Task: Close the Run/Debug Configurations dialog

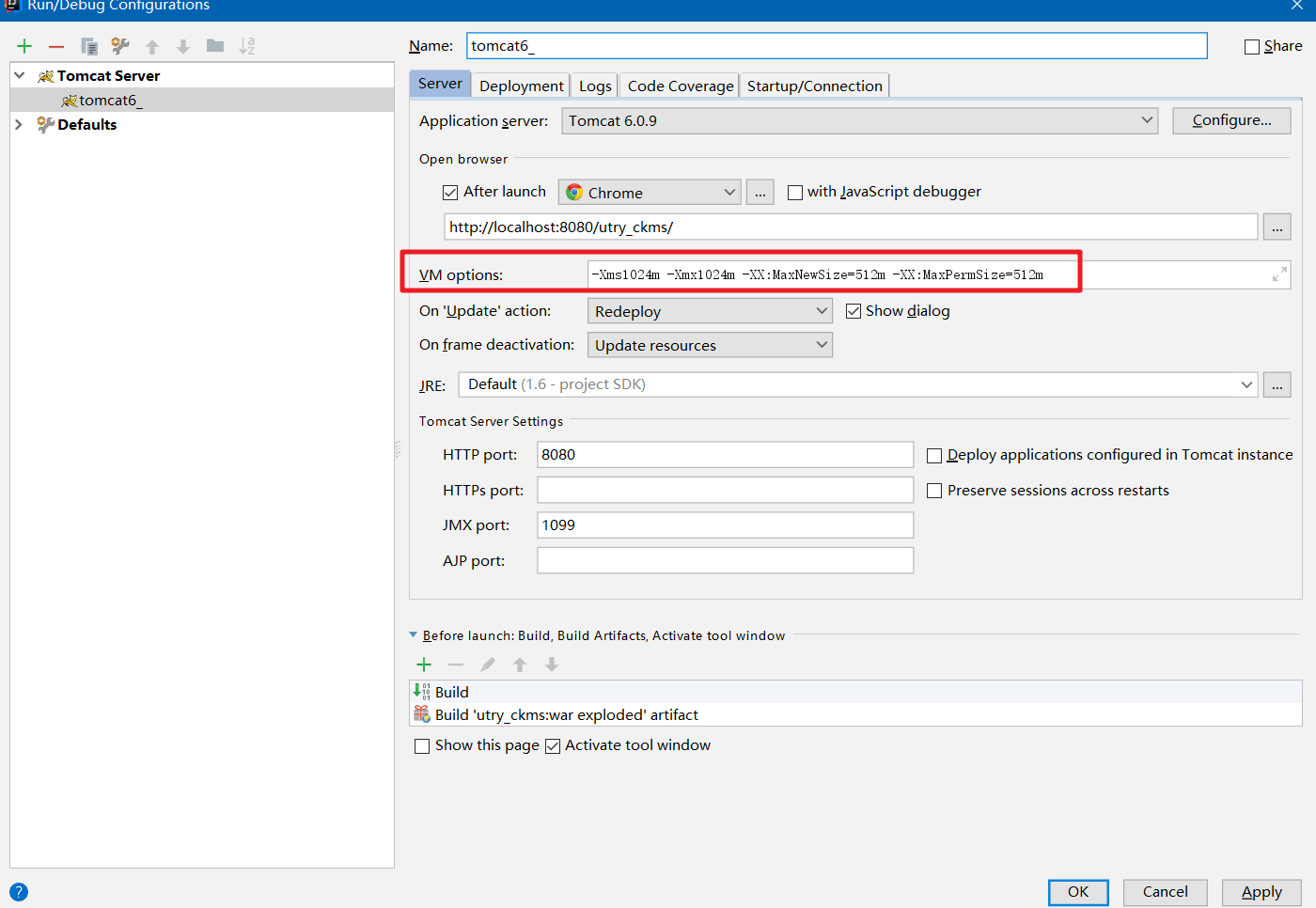Action: [x=1296, y=5]
